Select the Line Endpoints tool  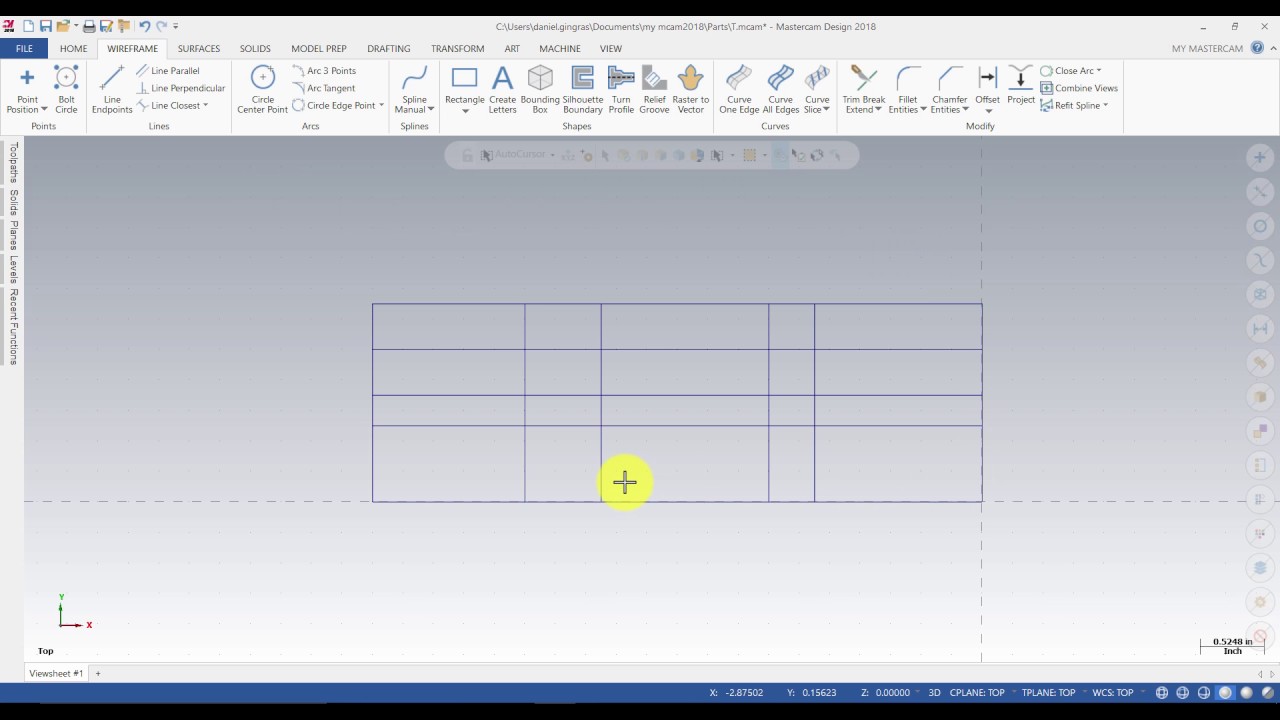tap(112, 89)
